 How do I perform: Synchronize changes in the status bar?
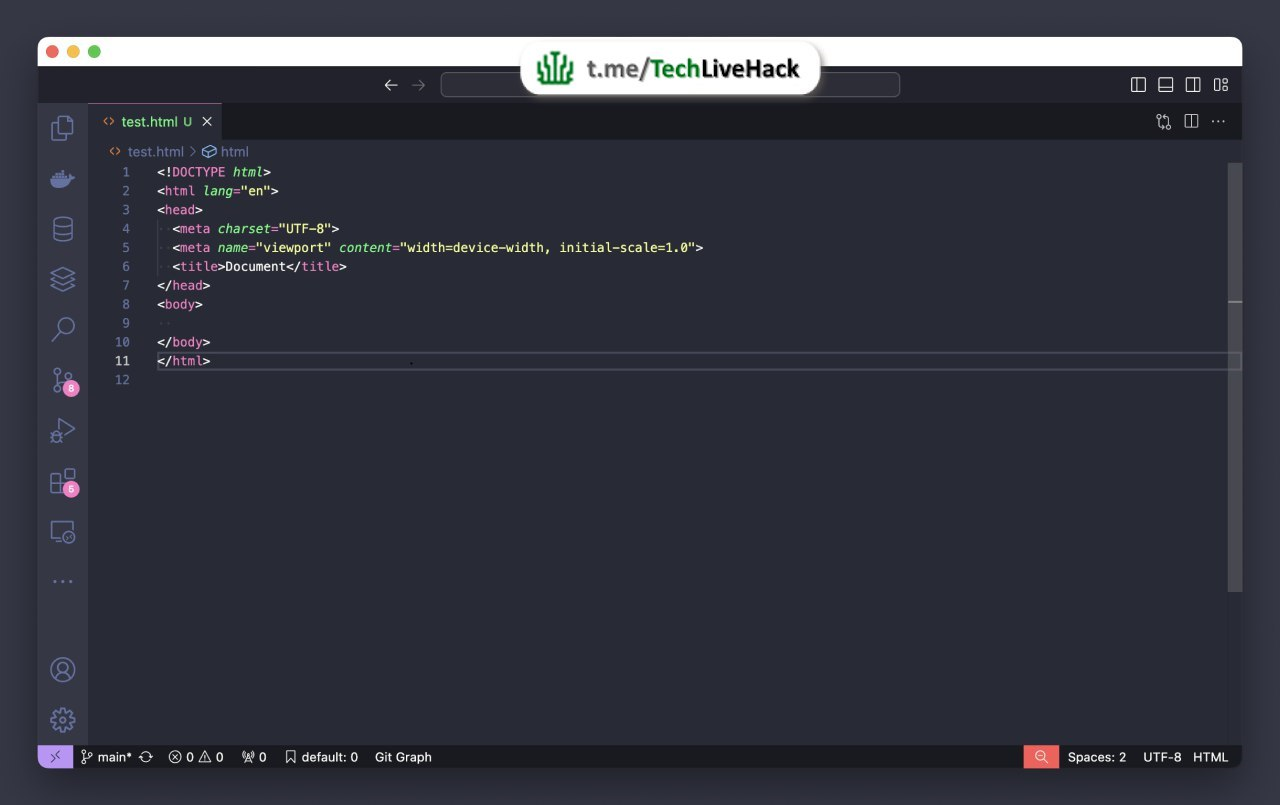[x=146, y=757]
